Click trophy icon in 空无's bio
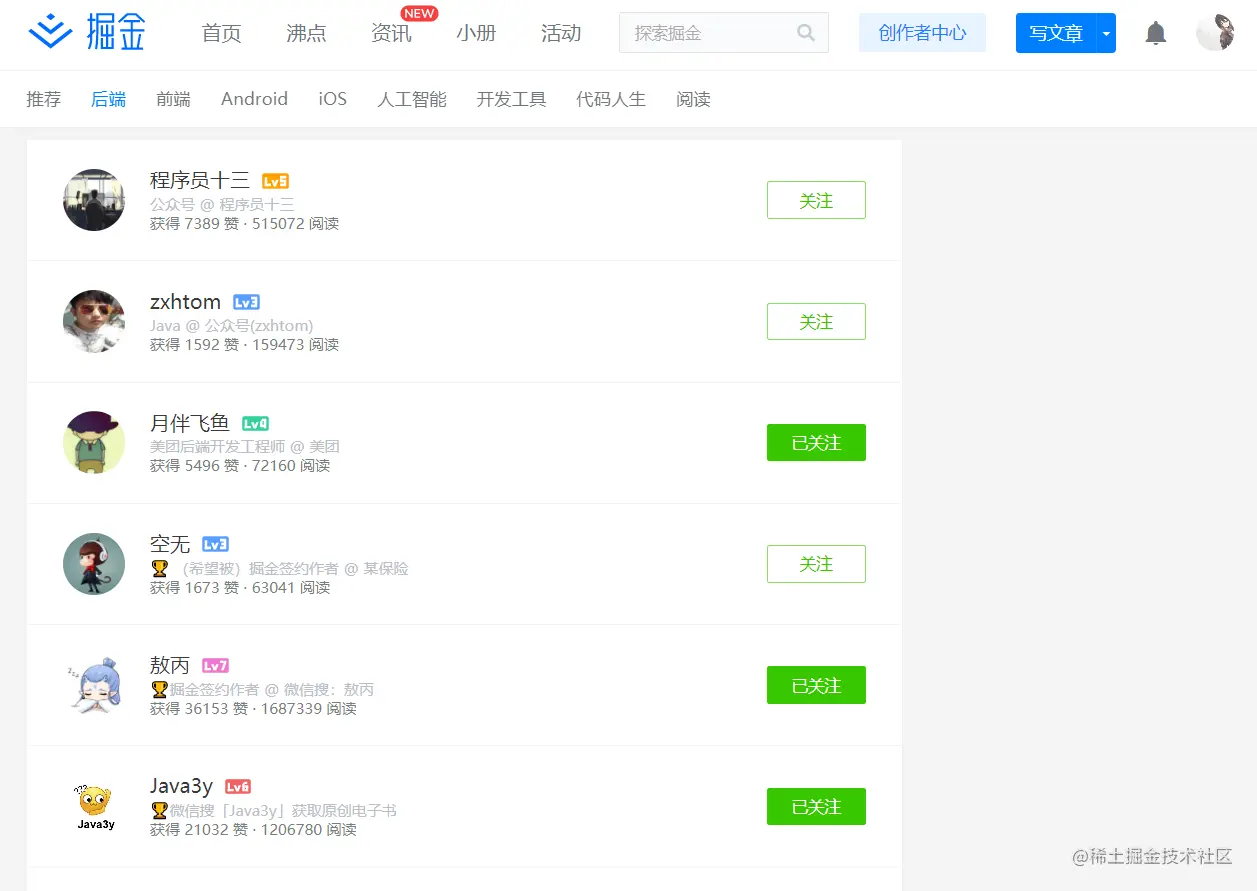 (x=159, y=568)
